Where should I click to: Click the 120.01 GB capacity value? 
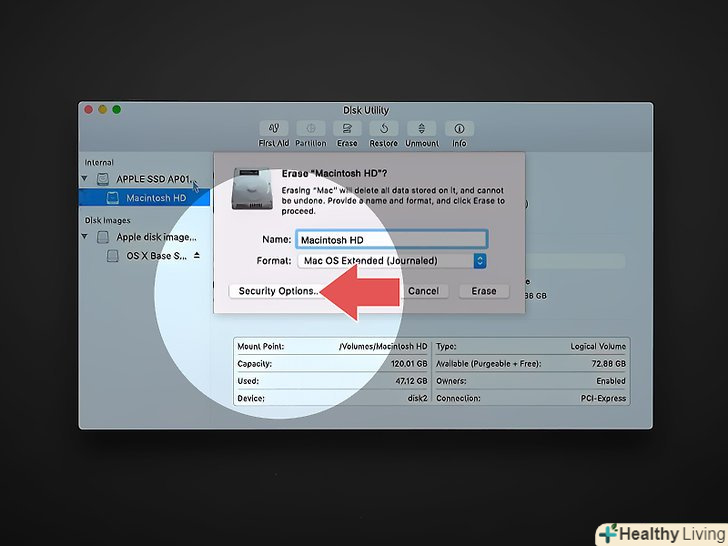tap(409, 364)
